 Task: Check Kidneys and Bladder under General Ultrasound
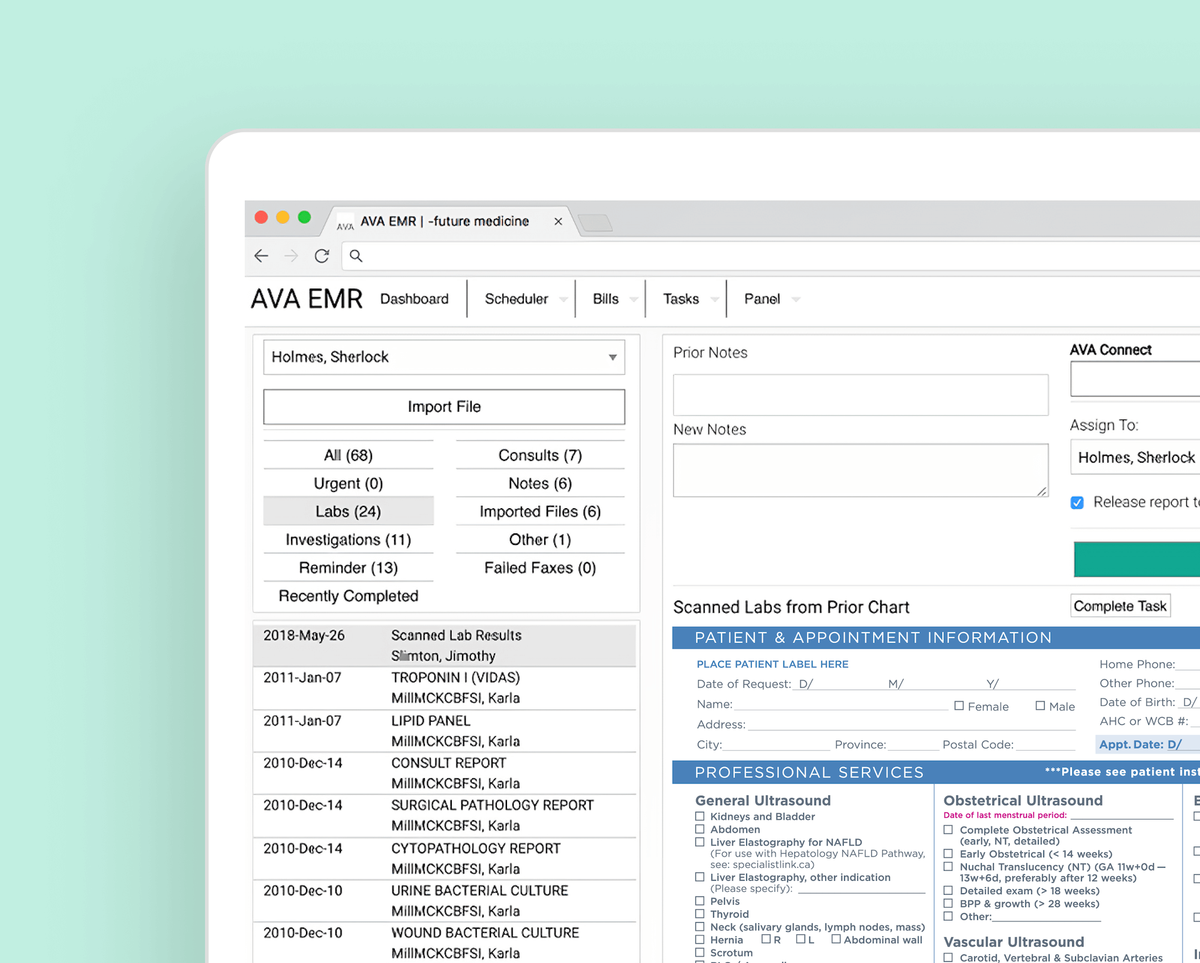point(697,816)
